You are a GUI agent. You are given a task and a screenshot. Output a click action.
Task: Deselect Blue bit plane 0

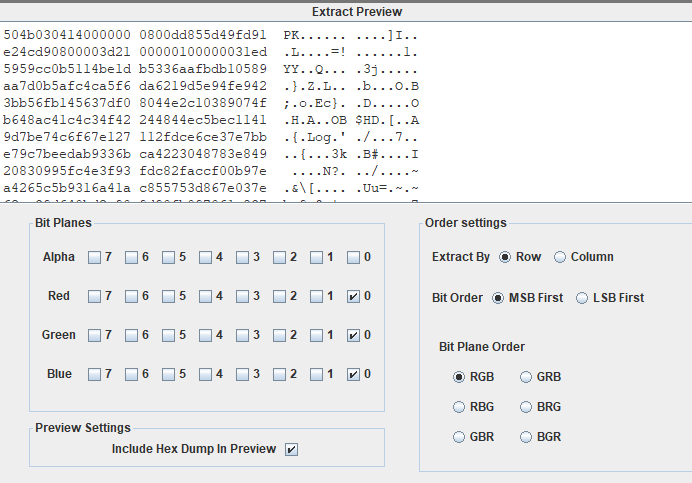click(354, 374)
